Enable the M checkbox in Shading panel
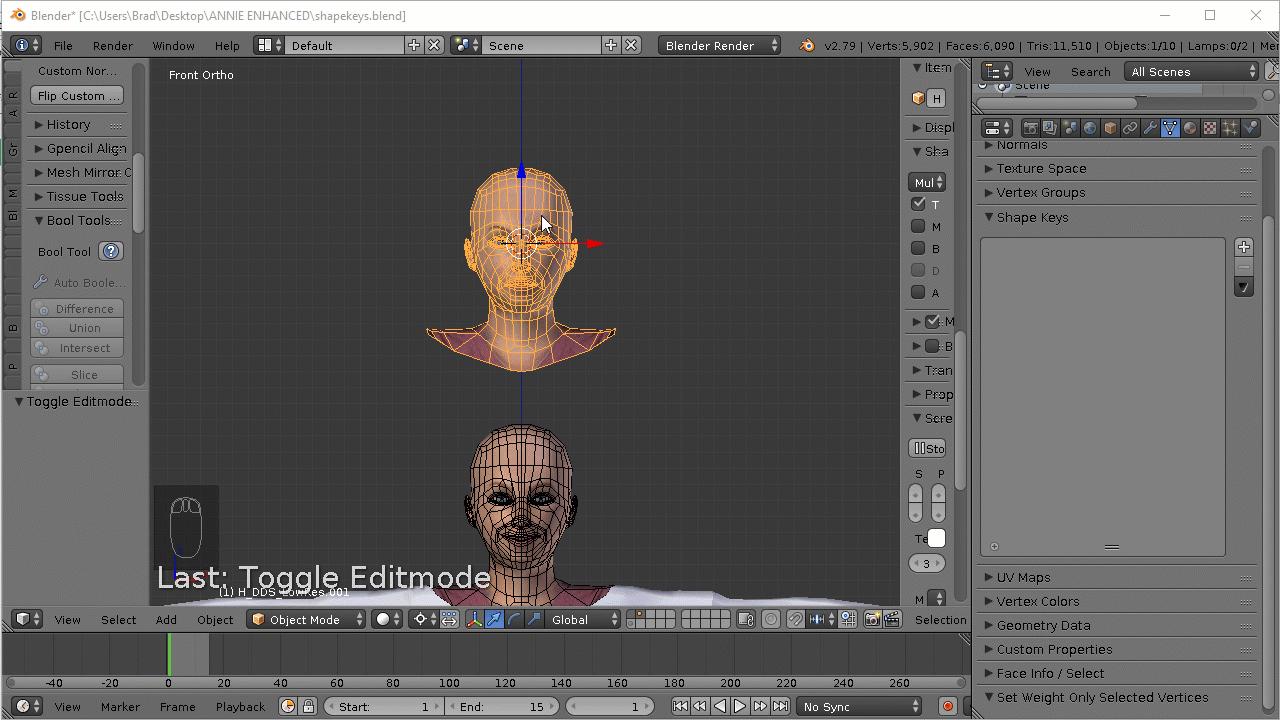Viewport: 1280px width, 720px height. [x=918, y=227]
